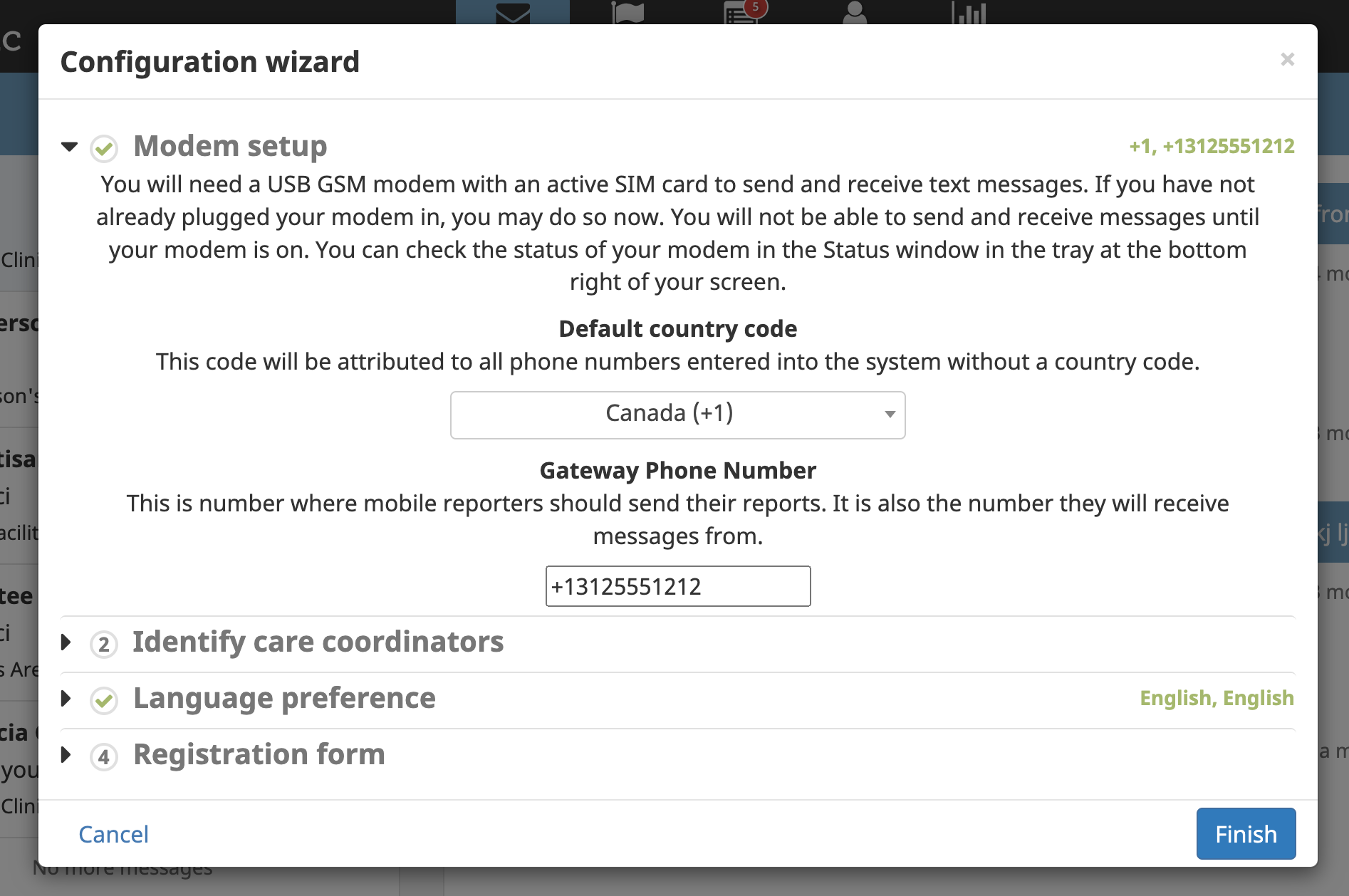1349x896 pixels.
Task: Click the step 2 circle icon
Action: 104,644
